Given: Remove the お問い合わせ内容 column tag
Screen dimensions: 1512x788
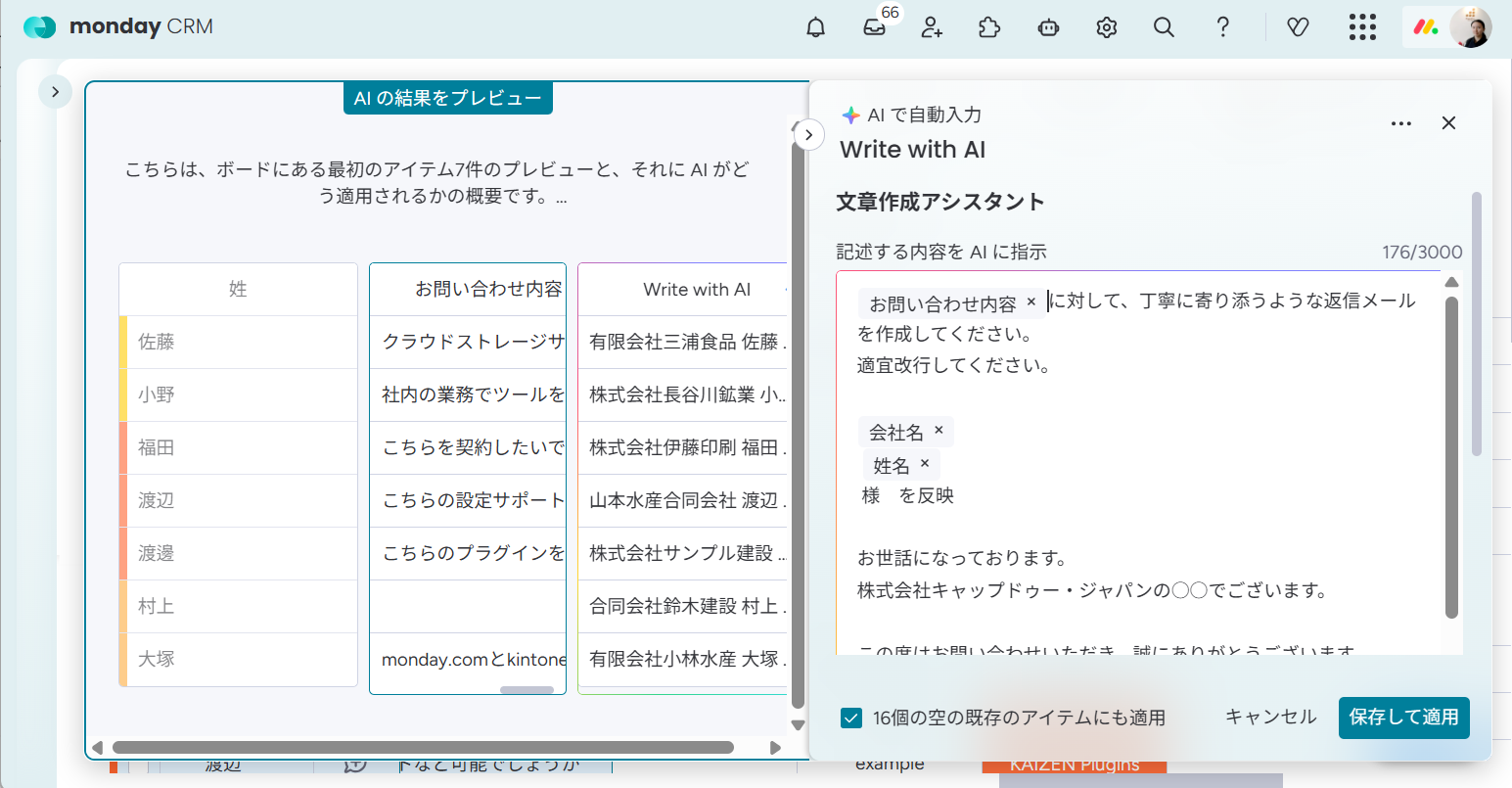Looking at the screenshot, I should 1031,302.
